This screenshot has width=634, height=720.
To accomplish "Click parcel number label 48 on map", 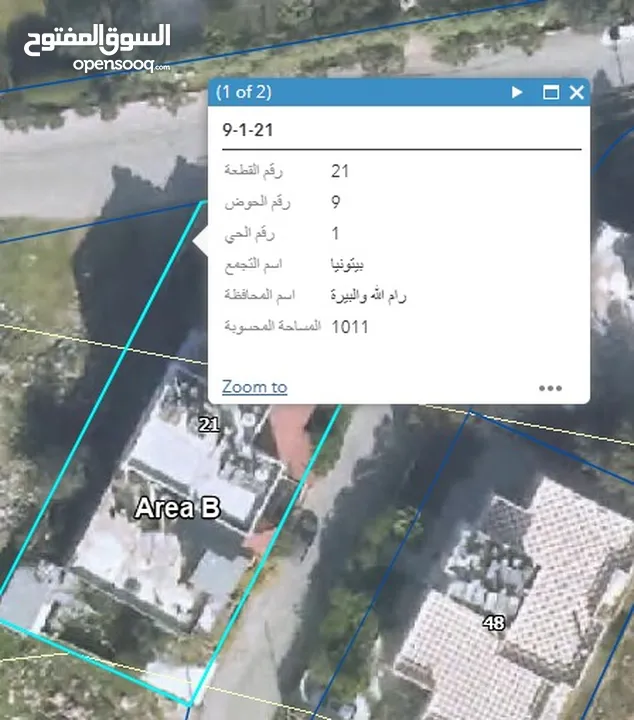I will (x=493, y=623).
